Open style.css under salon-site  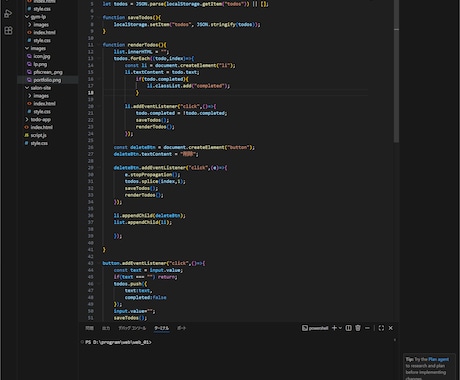[42, 111]
